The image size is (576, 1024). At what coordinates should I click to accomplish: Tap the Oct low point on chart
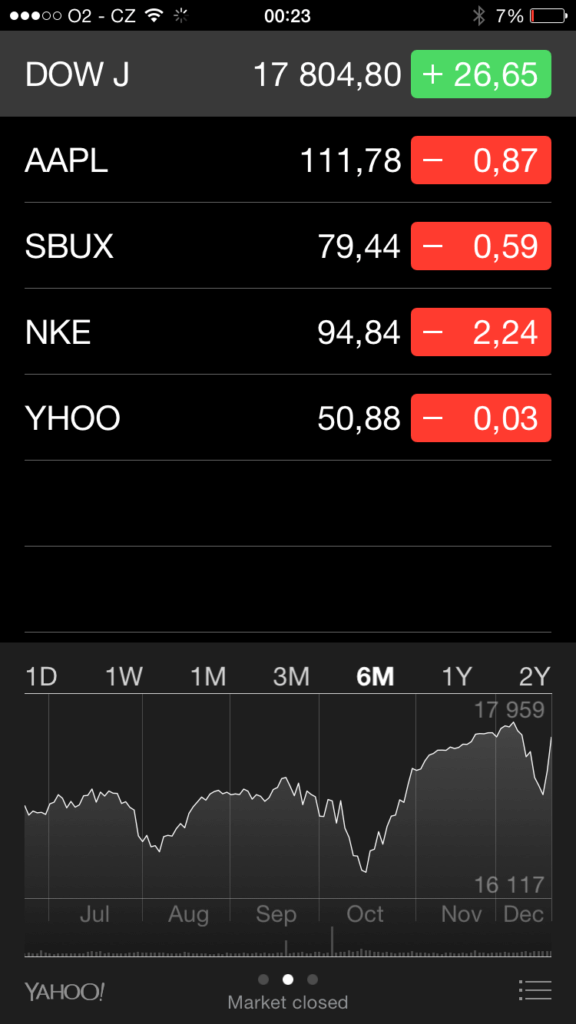365,871
